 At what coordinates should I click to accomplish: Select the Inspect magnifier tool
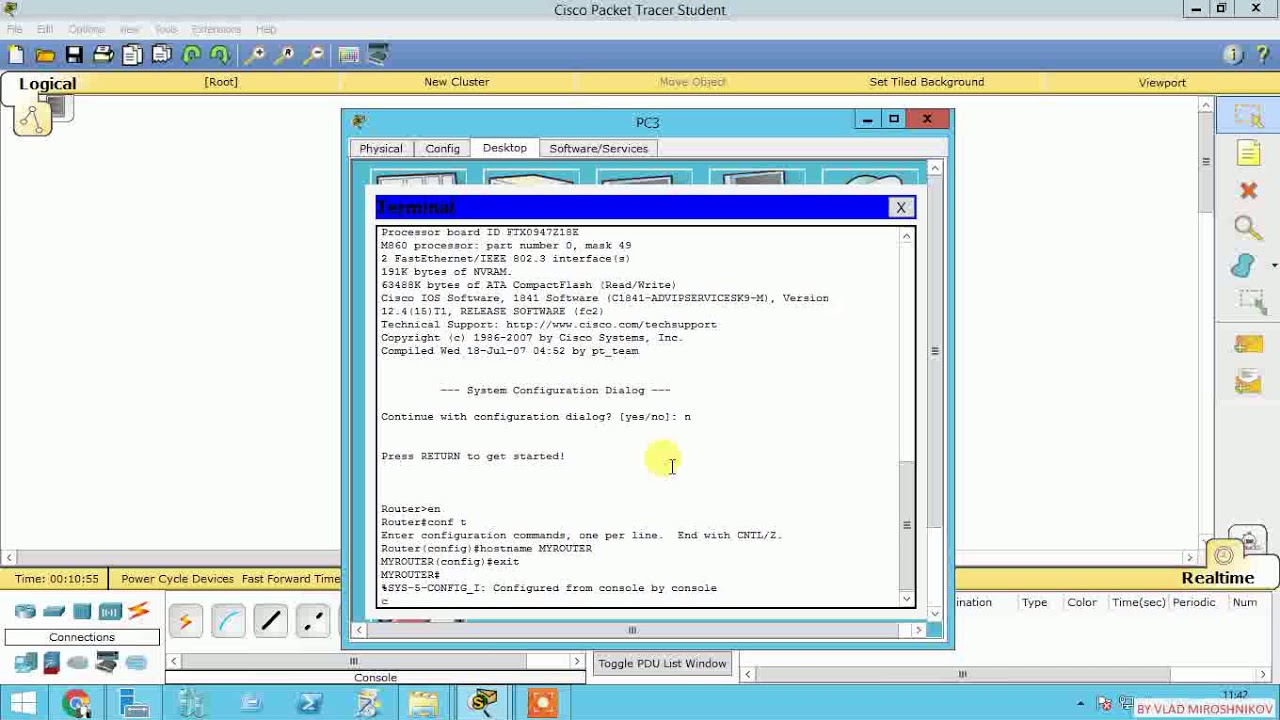click(1247, 228)
